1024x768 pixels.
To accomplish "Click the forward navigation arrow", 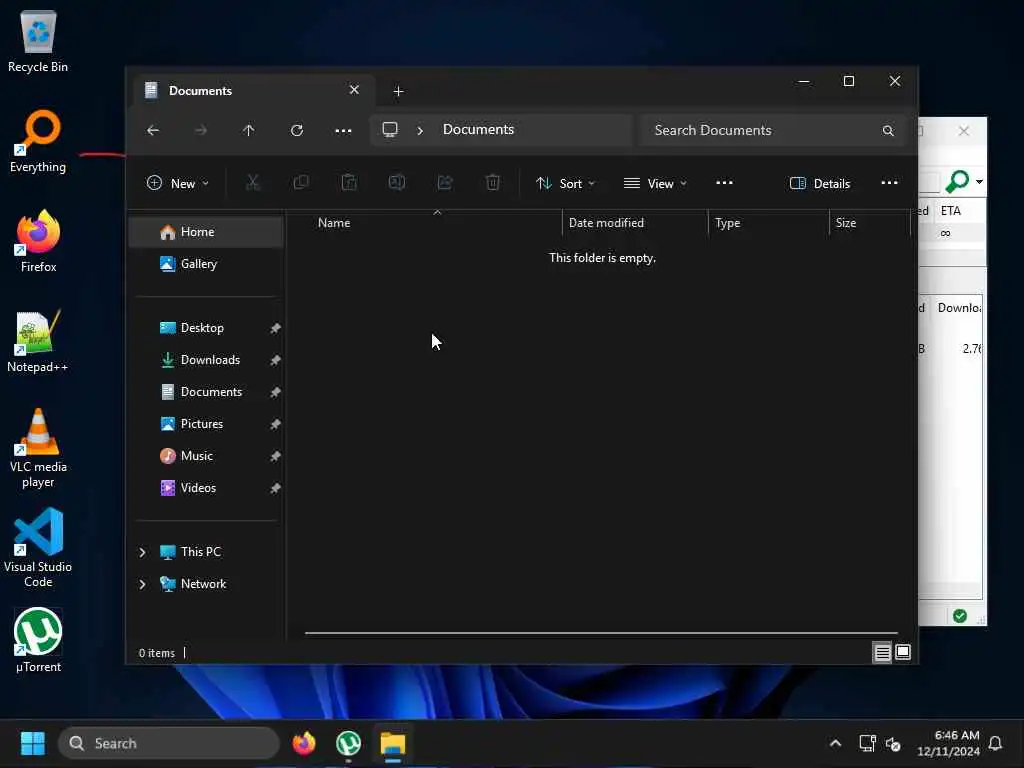I will point(201,131).
